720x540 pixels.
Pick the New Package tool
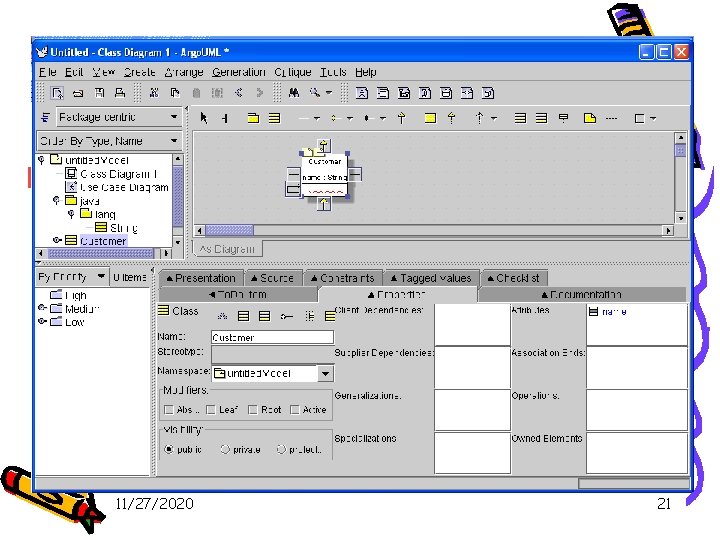[253, 118]
